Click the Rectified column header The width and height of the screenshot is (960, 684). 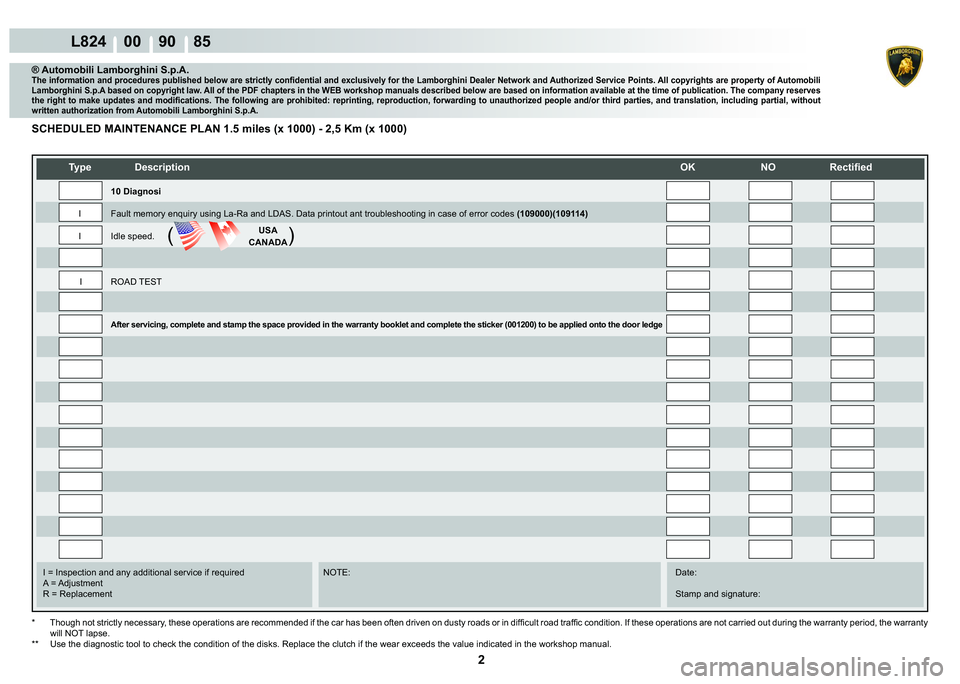(850, 167)
